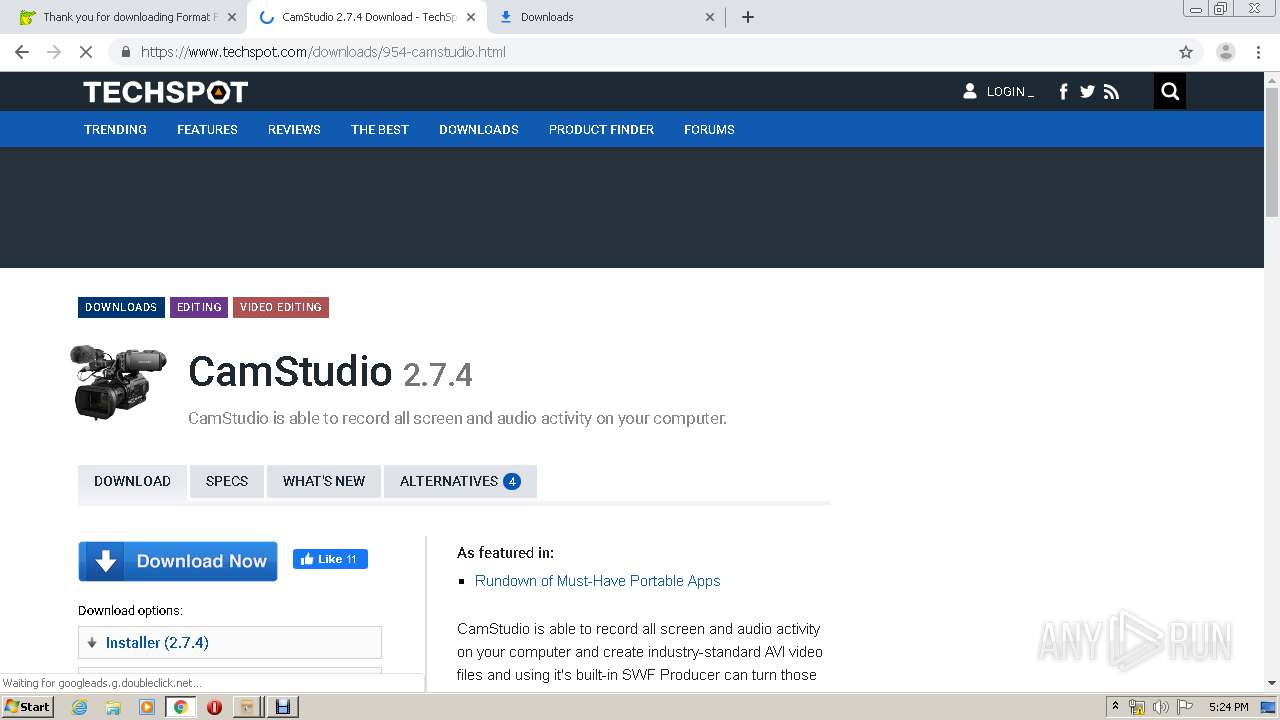Screen dimensions: 1280x720
Task: Choose the Installer (2.7.4) download option
Action: [x=230, y=643]
